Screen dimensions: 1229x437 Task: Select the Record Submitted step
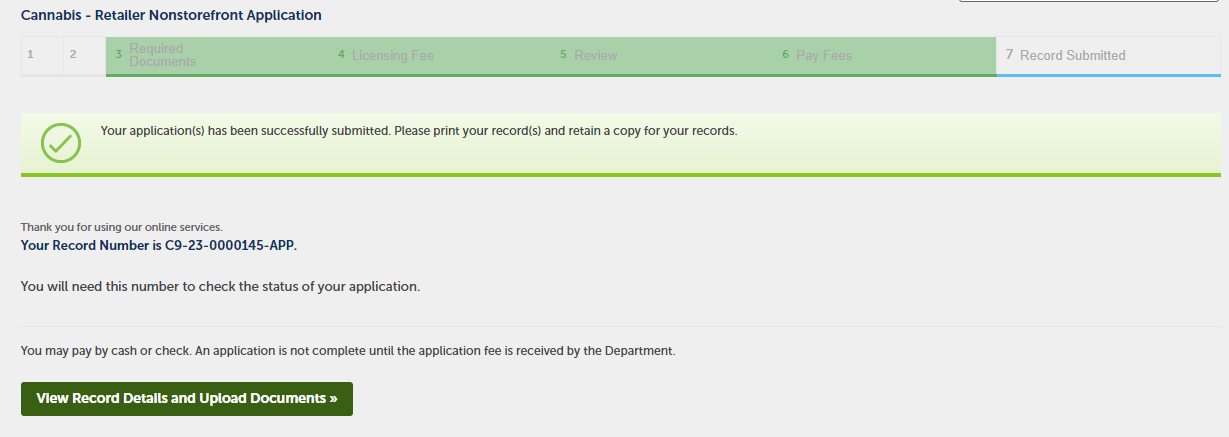1072,56
